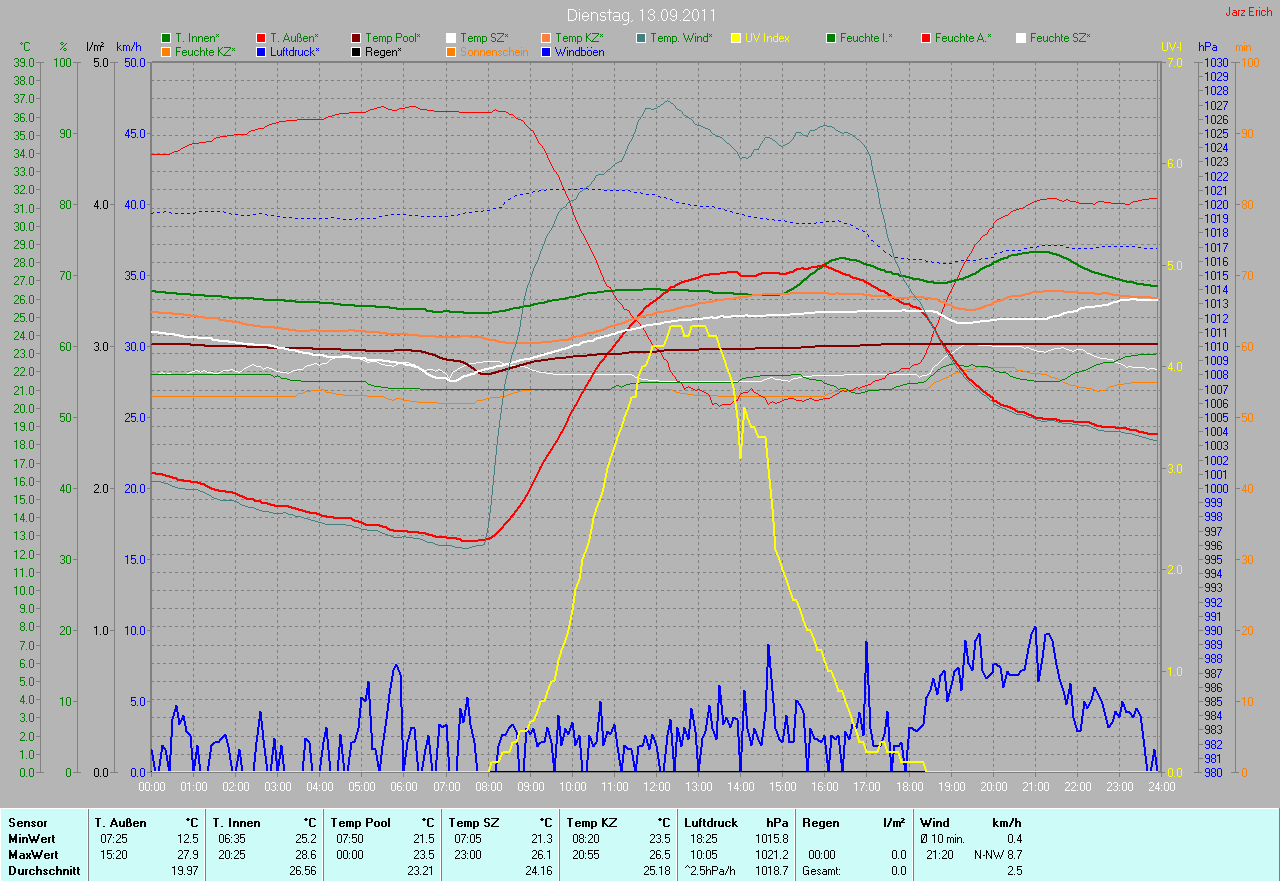1280x881 pixels.
Task: Click the teal Temp. Wind legend swatch
Action: pos(642,38)
